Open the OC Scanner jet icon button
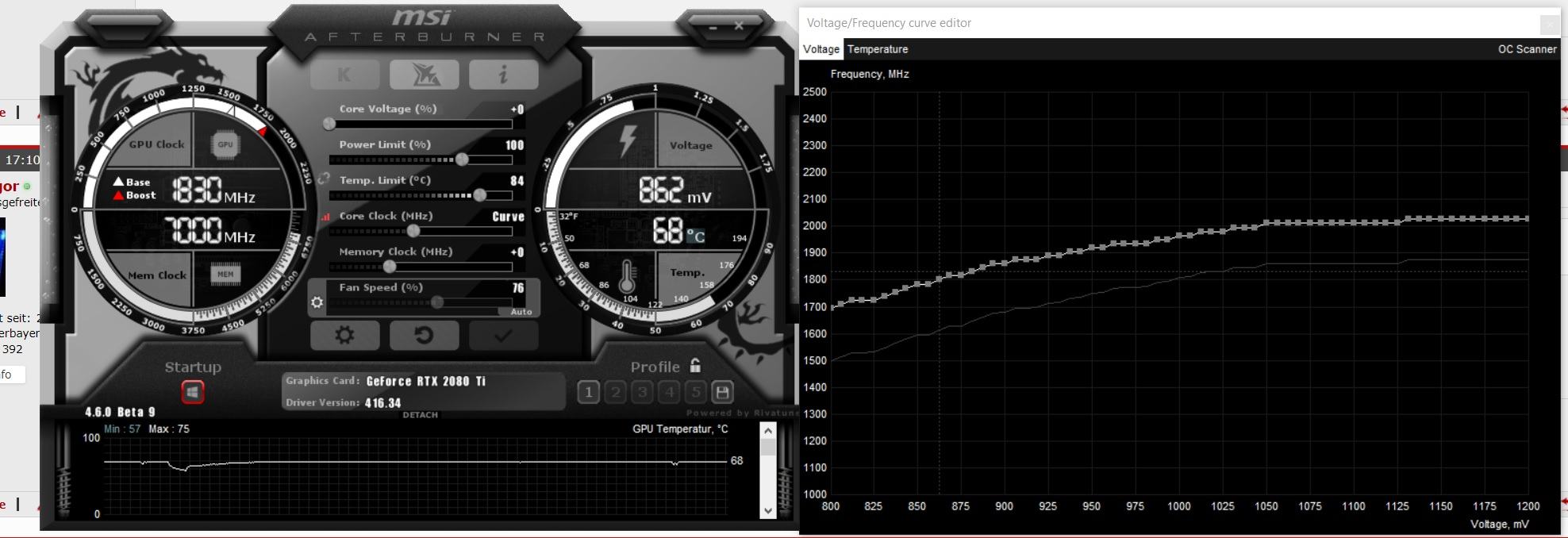Image resolution: width=1568 pixels, height=538 pixels. tap(425, 75)
